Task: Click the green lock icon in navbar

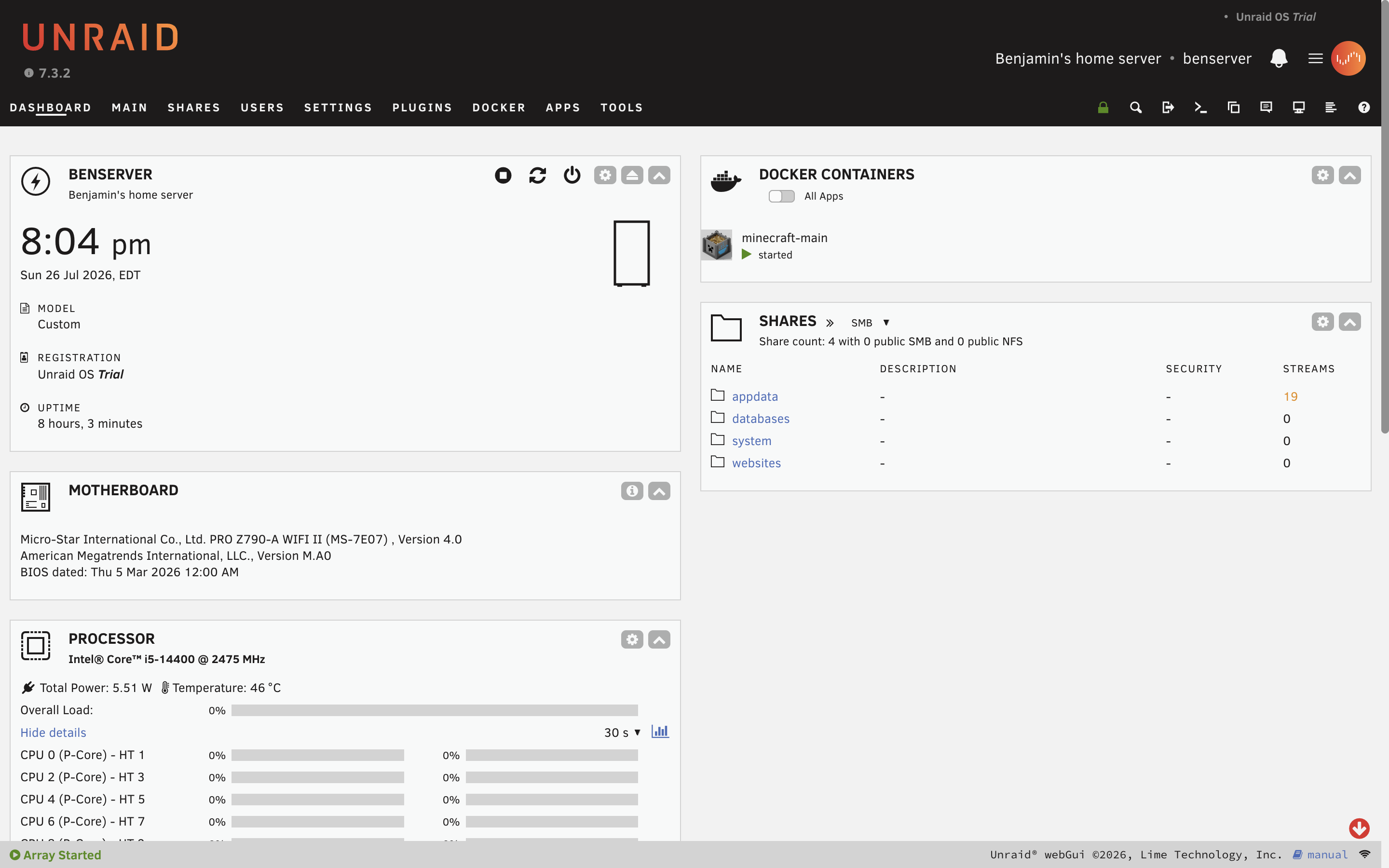Action: pos(1103,108)
